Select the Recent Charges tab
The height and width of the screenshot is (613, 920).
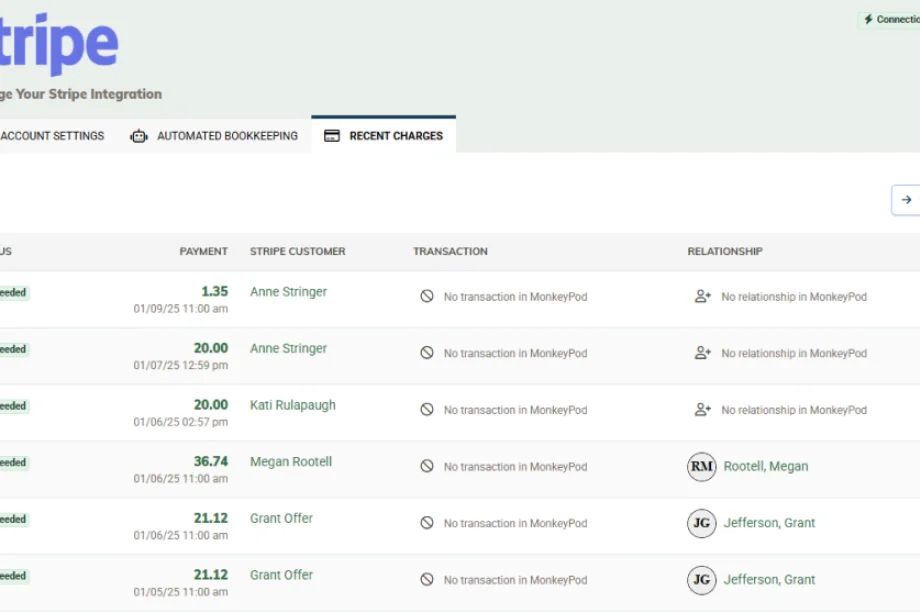384,135
